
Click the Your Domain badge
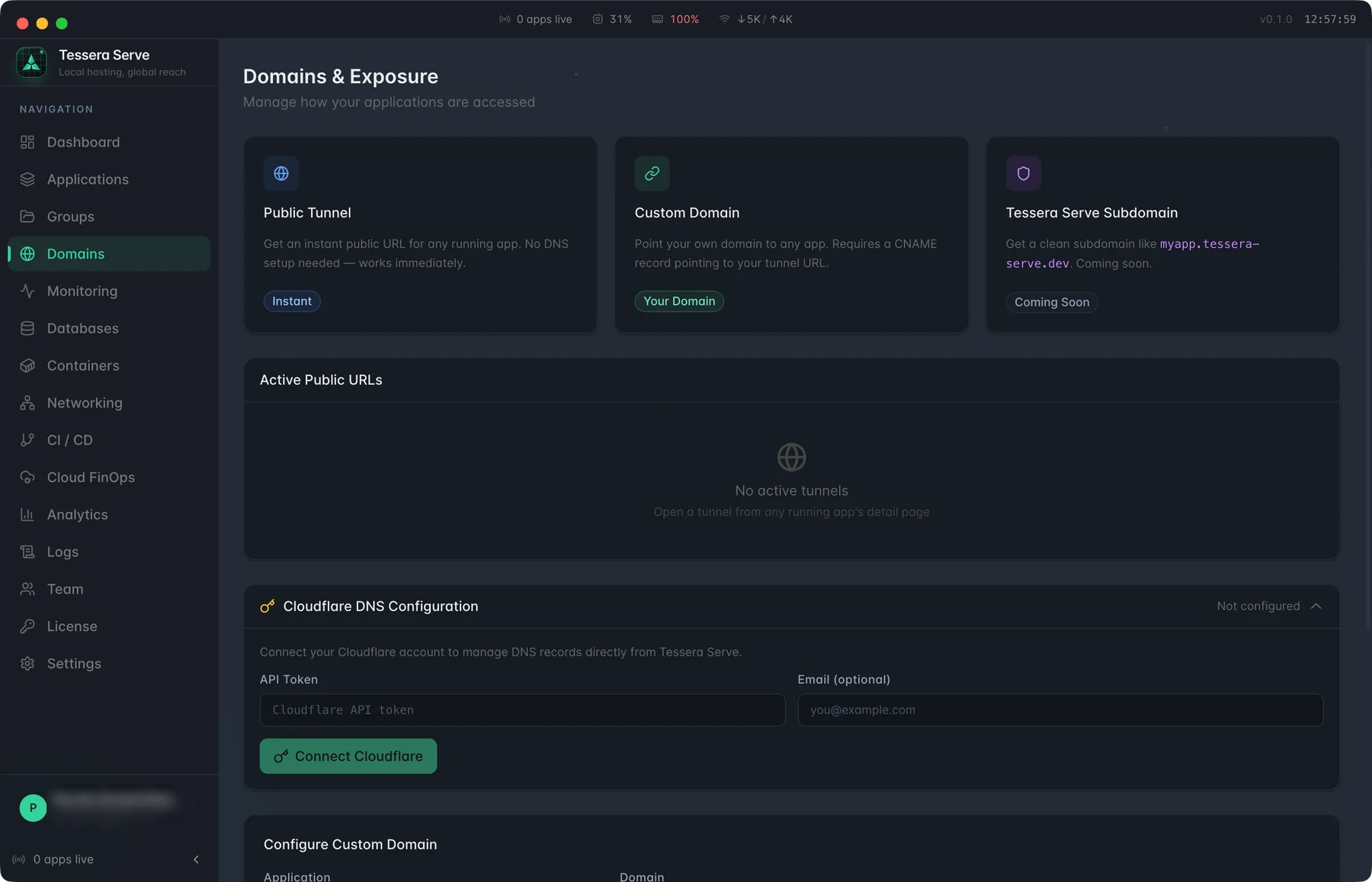pyautogui.click(x=679, y=301)
